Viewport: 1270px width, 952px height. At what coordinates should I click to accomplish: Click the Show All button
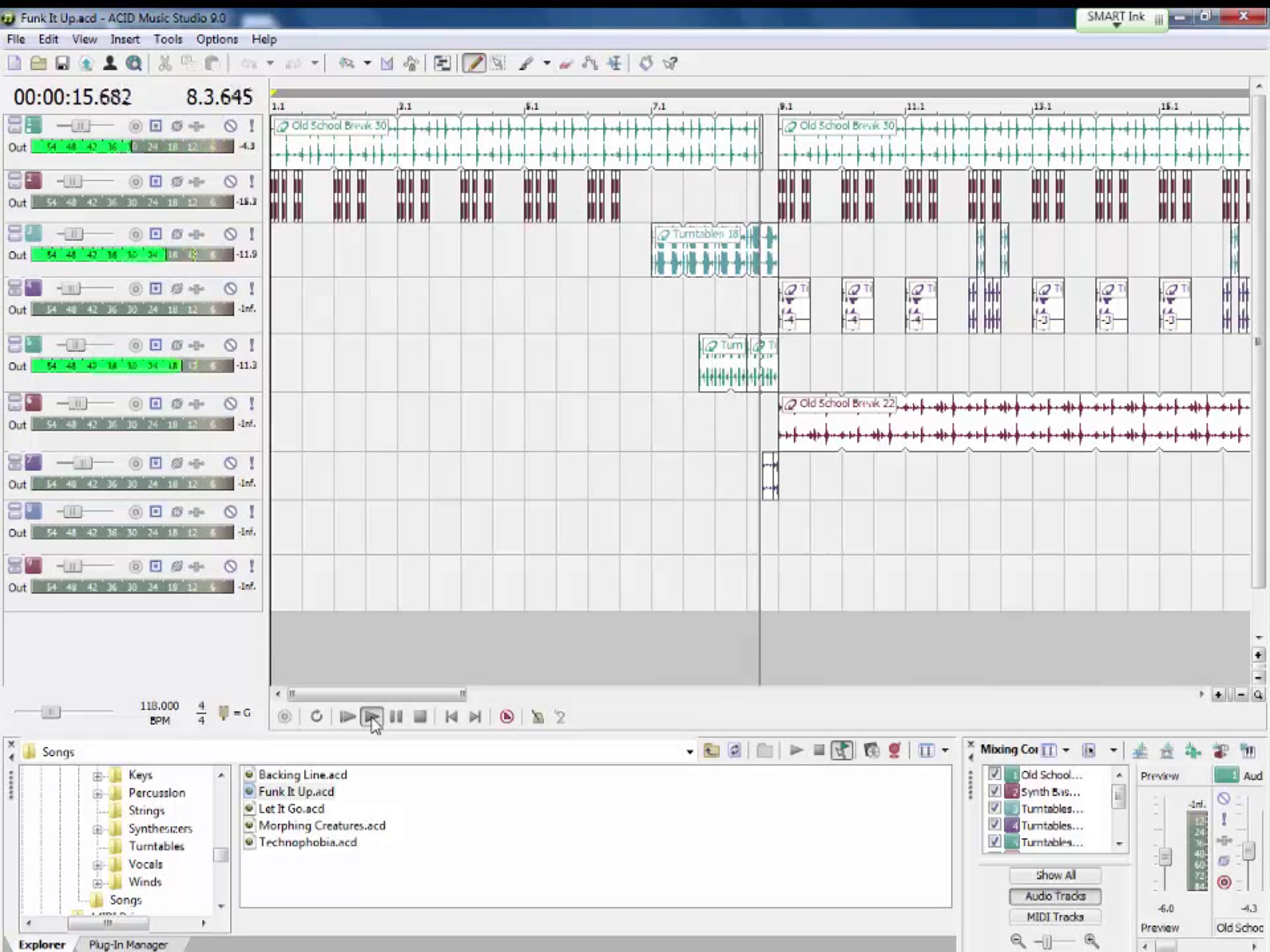click(1055, 875)
